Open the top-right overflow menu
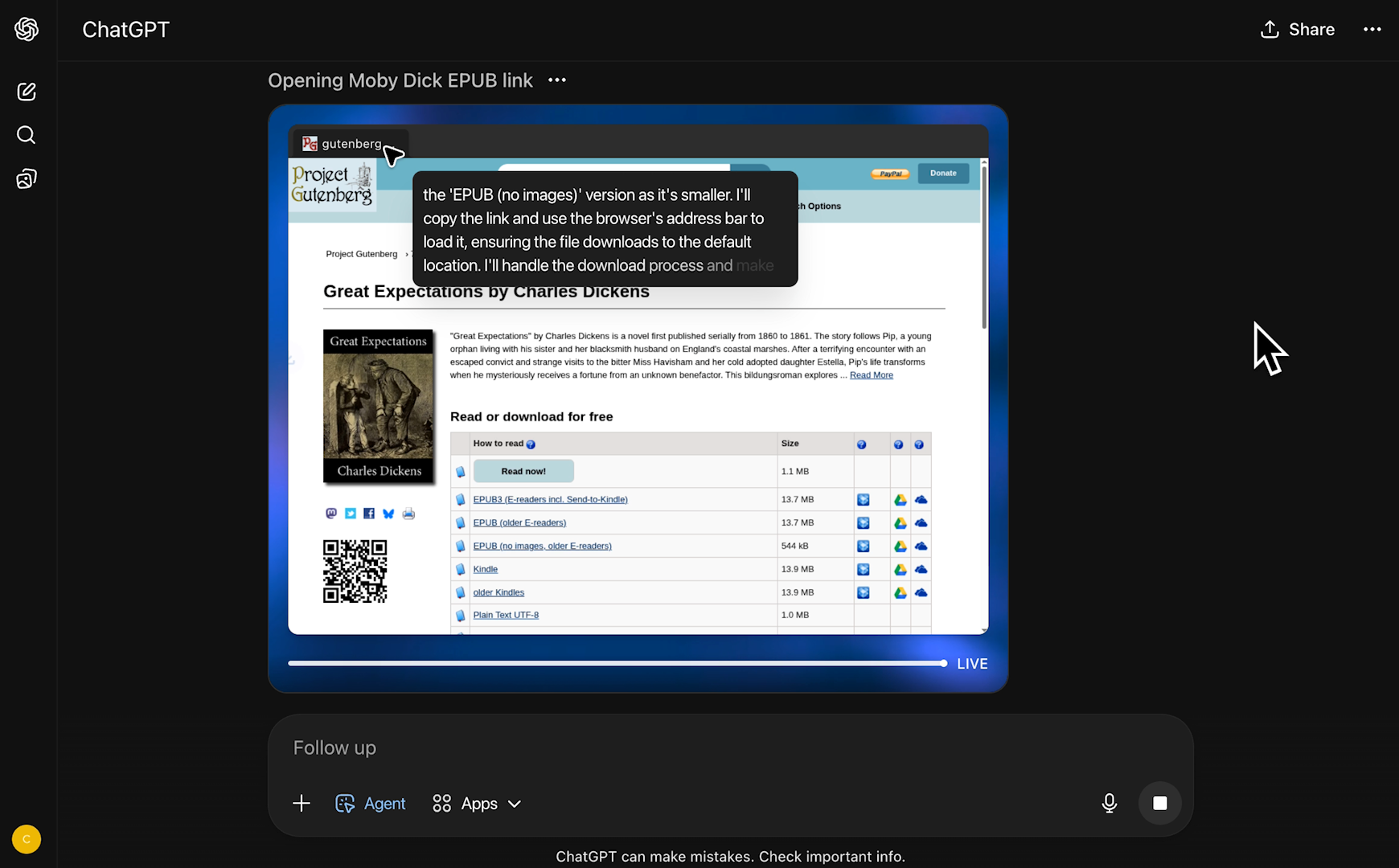The image size is (1399, 868). click(1372, 29)
